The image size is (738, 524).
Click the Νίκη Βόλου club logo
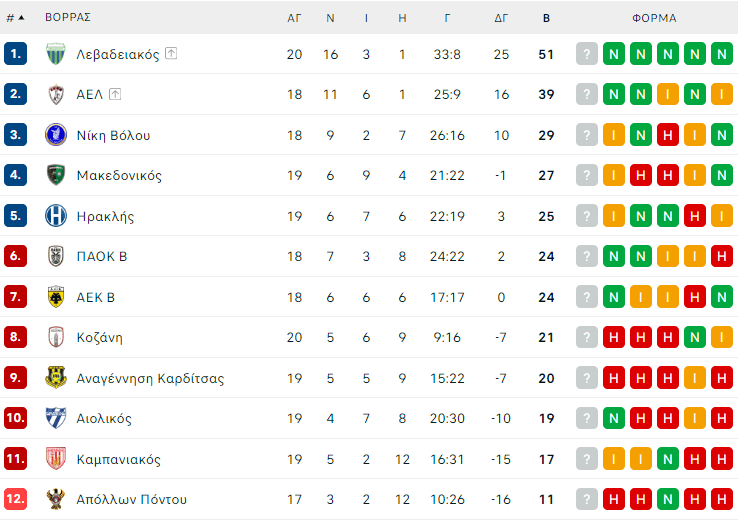56,135
